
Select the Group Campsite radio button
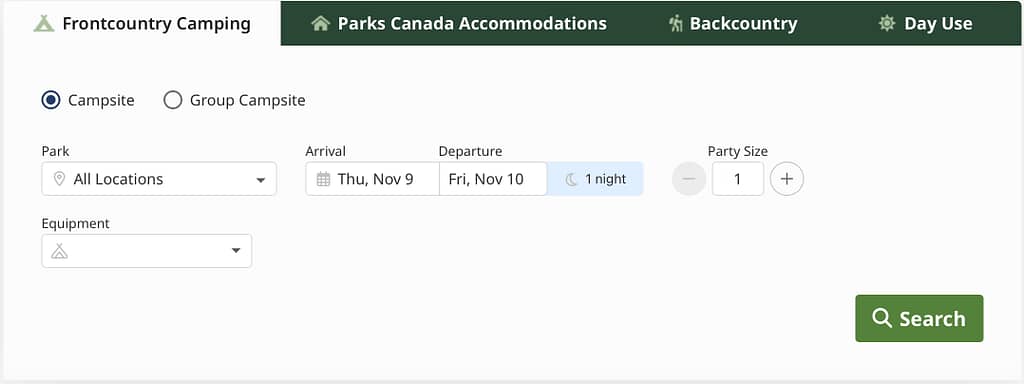pos(172,100)
